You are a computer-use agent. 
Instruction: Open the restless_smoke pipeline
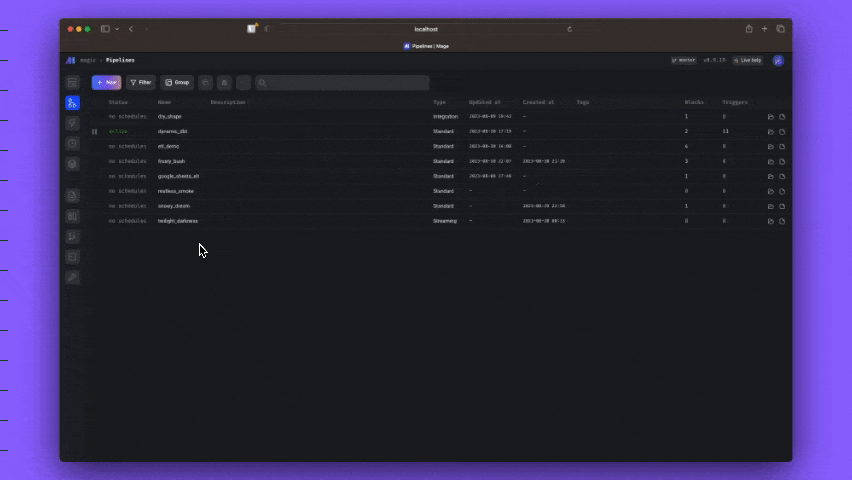[176, 191]
